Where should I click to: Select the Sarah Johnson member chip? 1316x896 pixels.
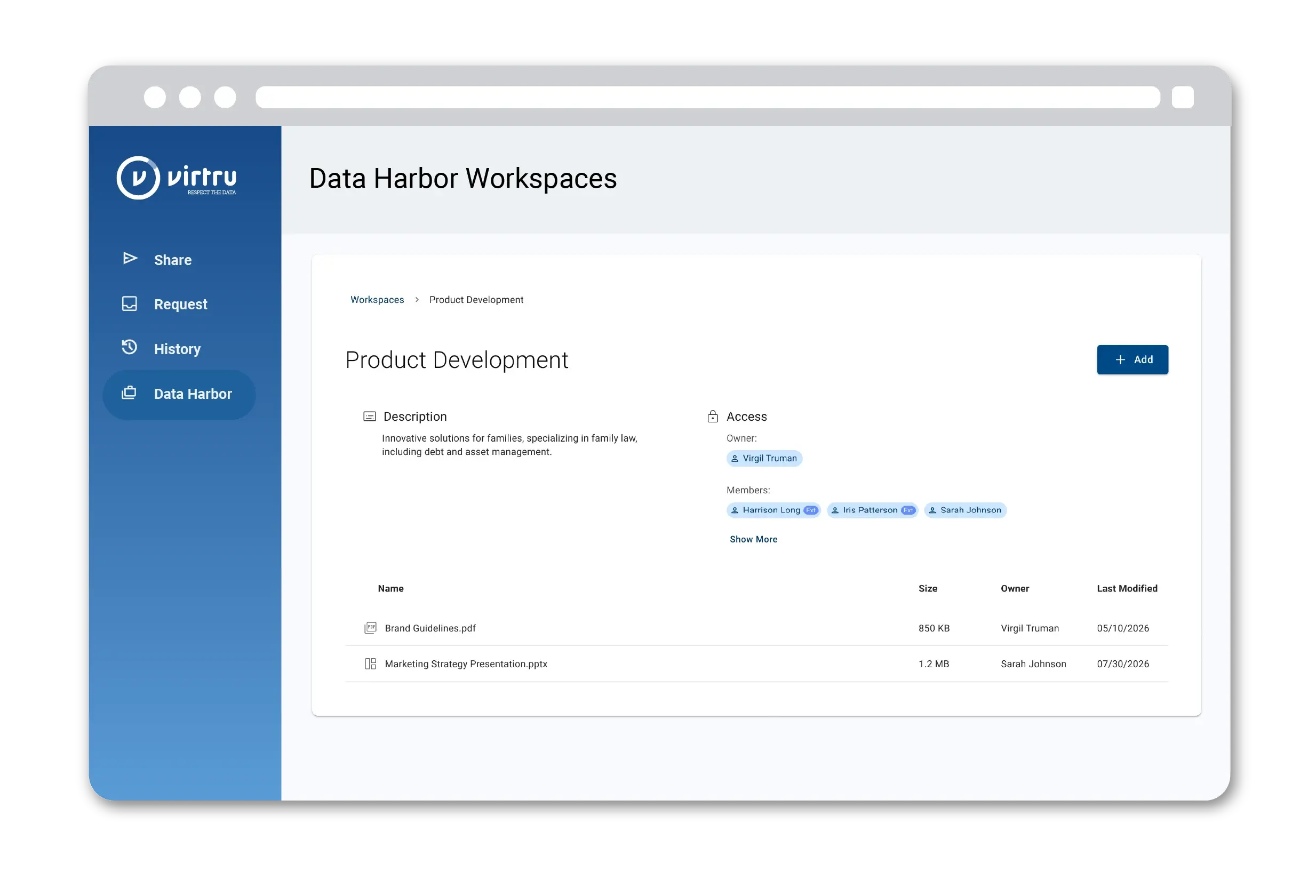[x=966, y=510]
